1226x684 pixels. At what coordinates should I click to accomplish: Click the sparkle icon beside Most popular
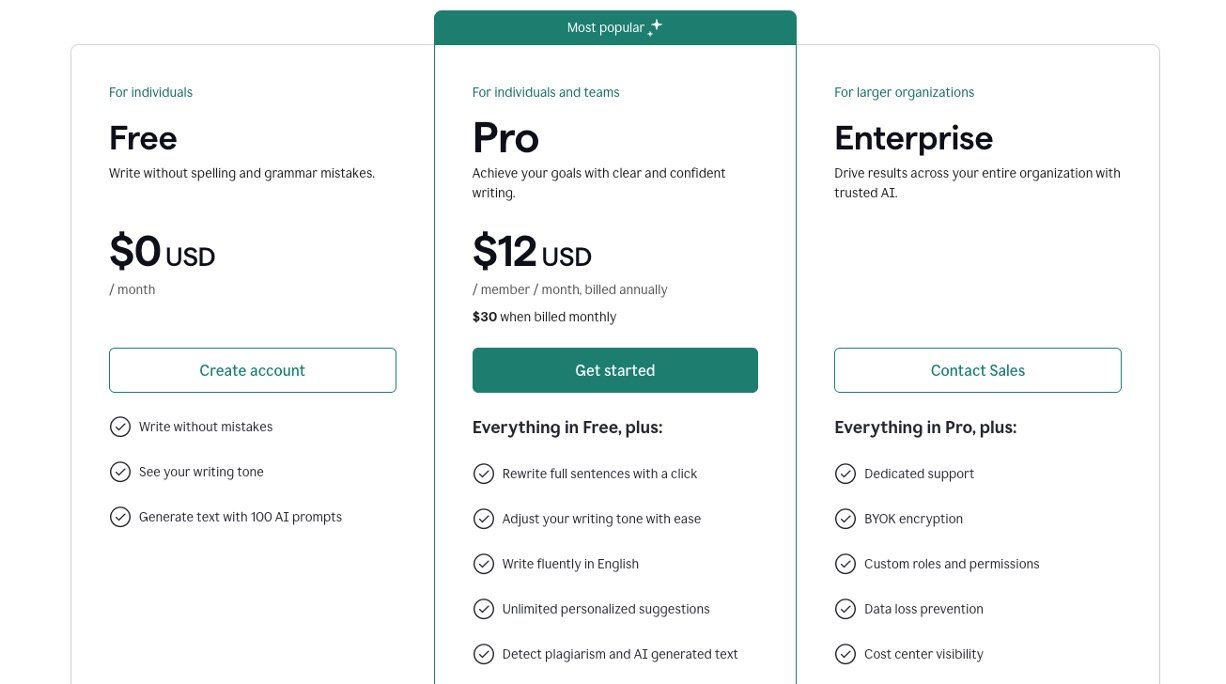655,28
